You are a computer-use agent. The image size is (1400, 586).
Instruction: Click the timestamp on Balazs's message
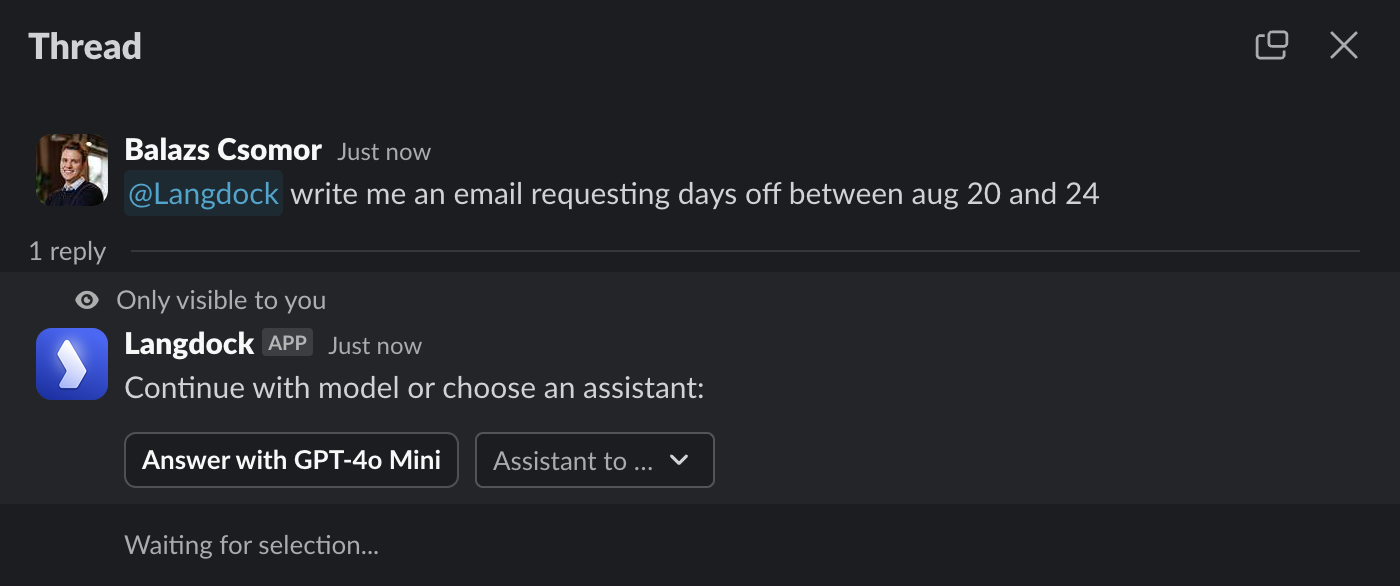(384, 152)
